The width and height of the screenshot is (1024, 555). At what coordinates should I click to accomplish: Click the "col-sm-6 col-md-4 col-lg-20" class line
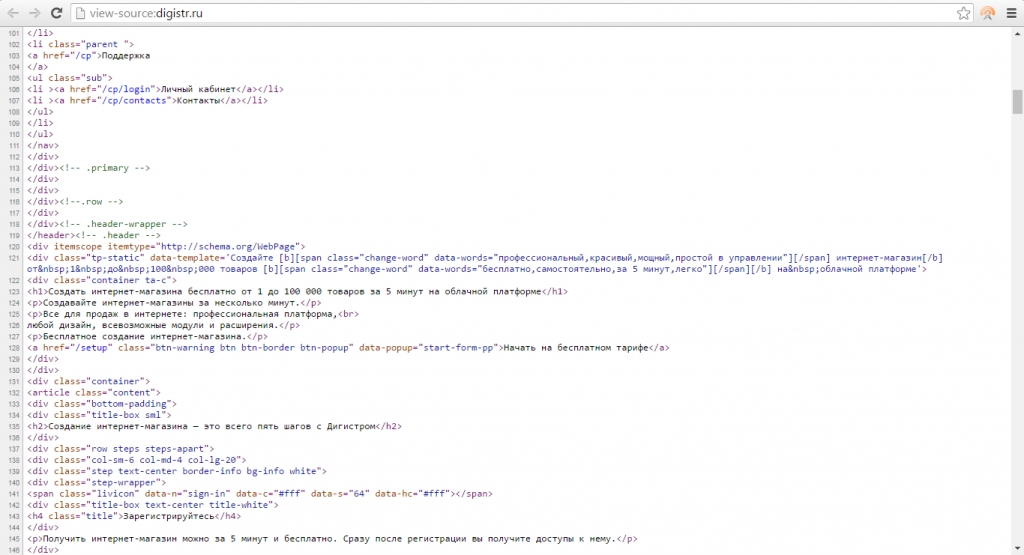pyautogui.click(x=136, y=460)
